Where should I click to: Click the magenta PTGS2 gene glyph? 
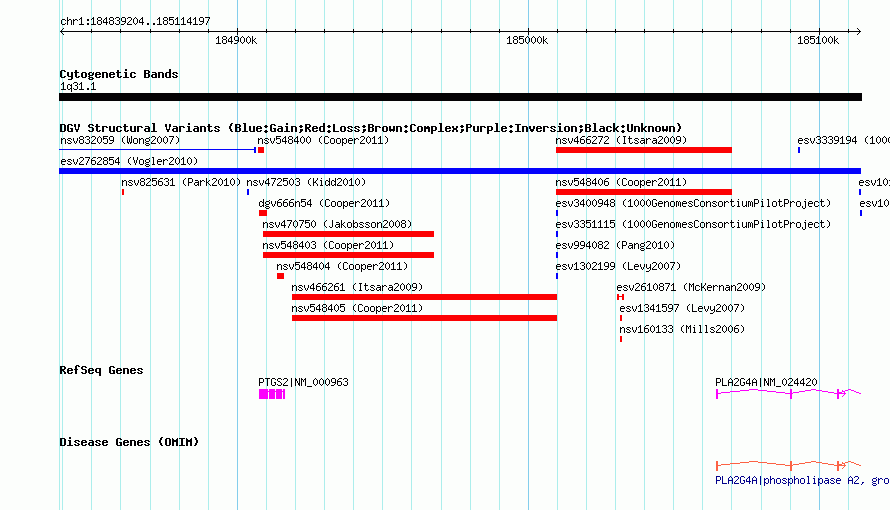[272, 394]
